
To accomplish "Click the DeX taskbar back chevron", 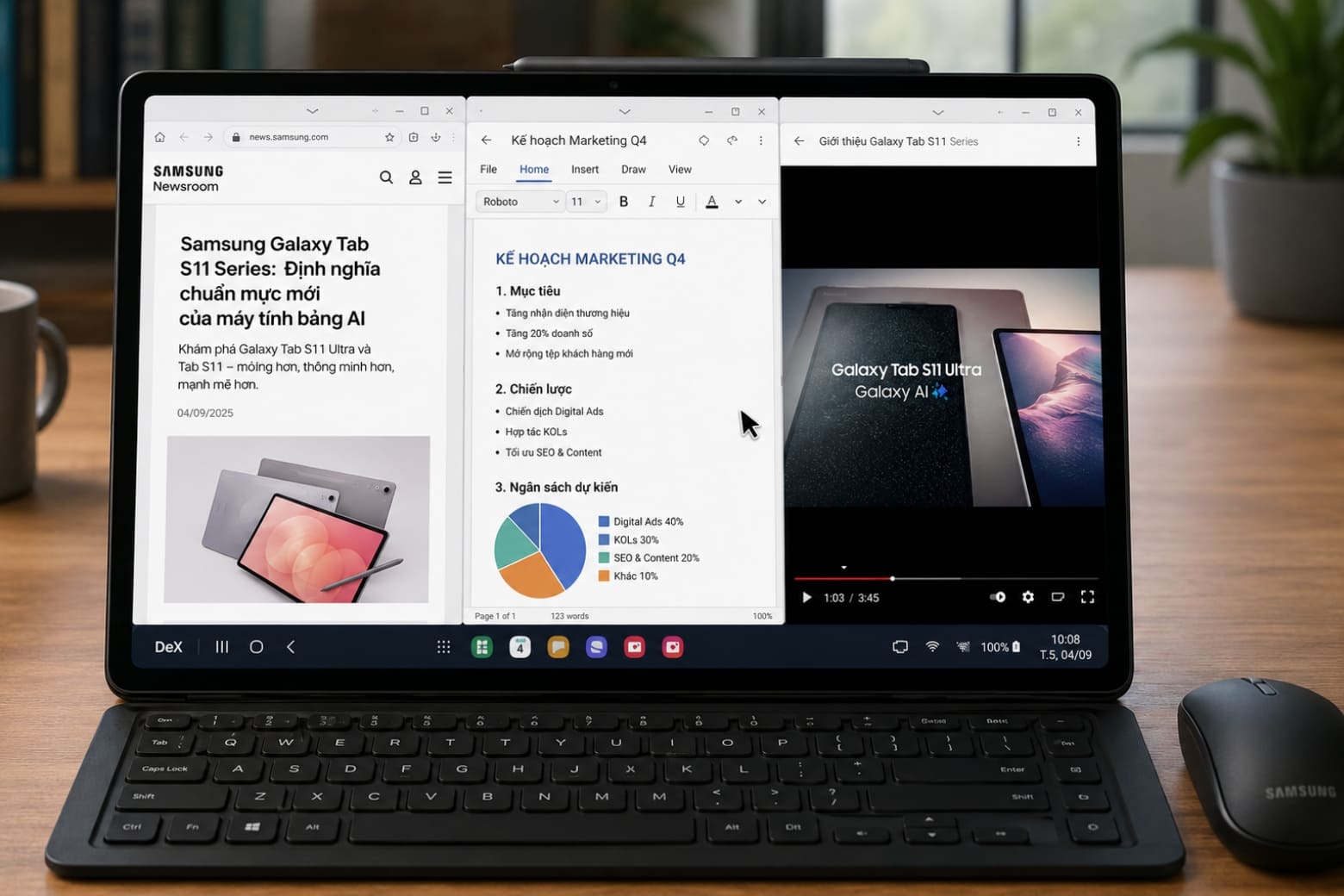I will coord(290,647).
